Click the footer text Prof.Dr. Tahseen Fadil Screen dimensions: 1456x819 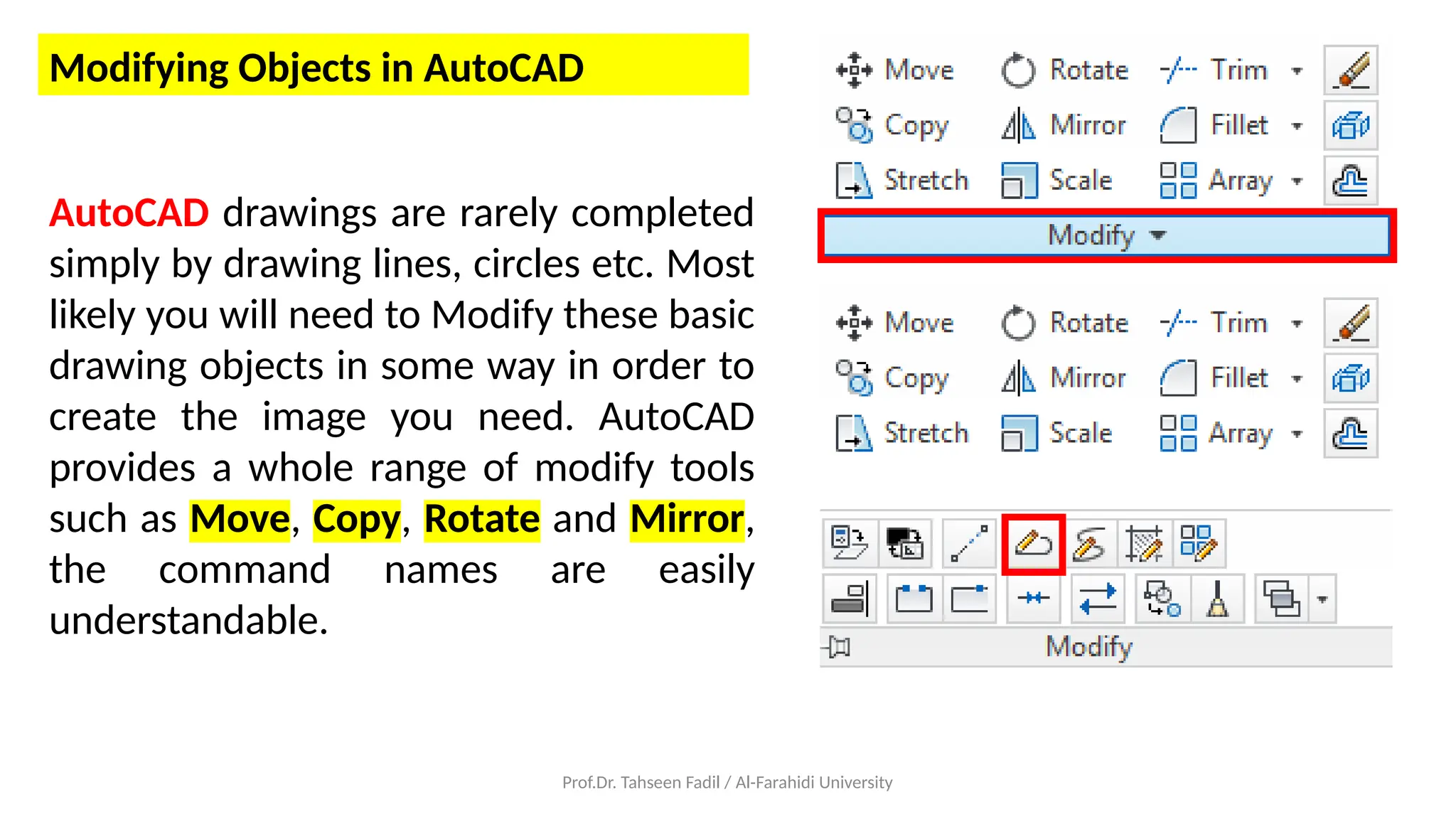coord(641,783)
